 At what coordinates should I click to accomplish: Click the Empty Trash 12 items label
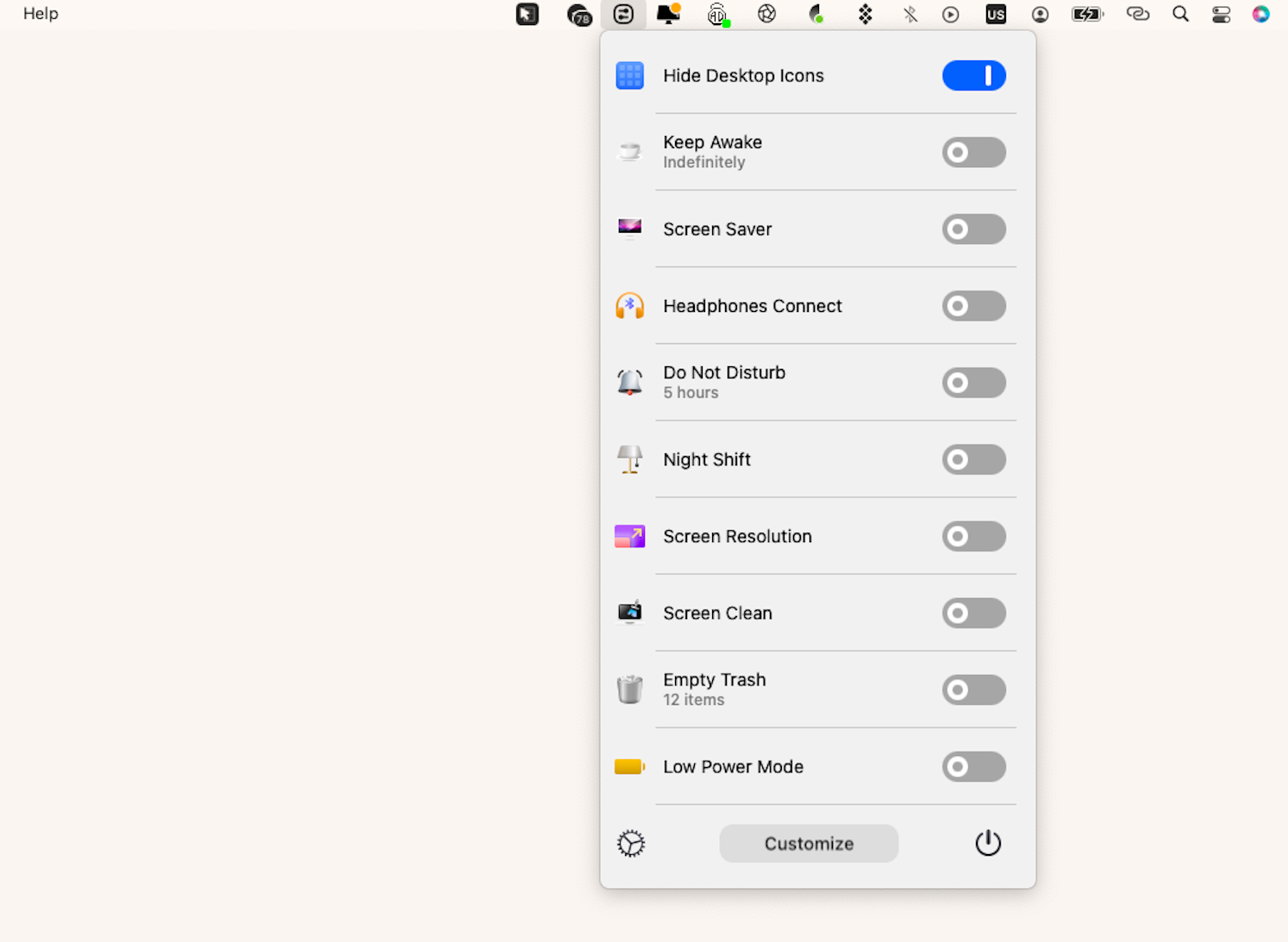tap(693, 699)
